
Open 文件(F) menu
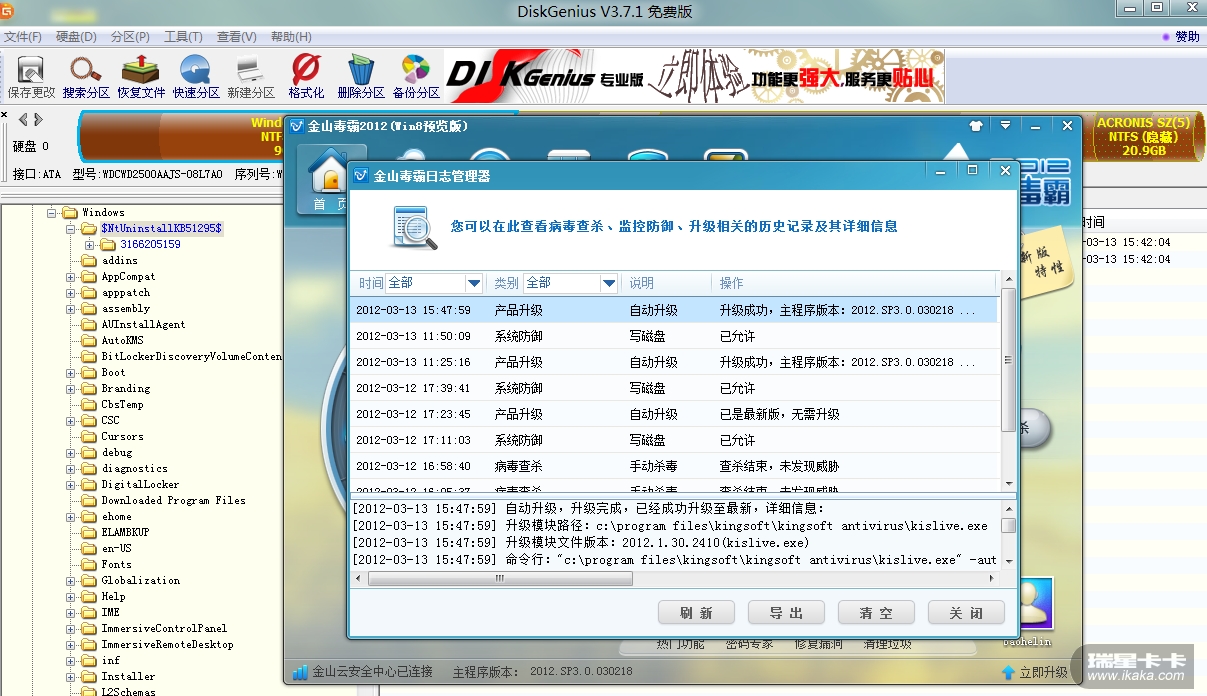coord(21,37)
